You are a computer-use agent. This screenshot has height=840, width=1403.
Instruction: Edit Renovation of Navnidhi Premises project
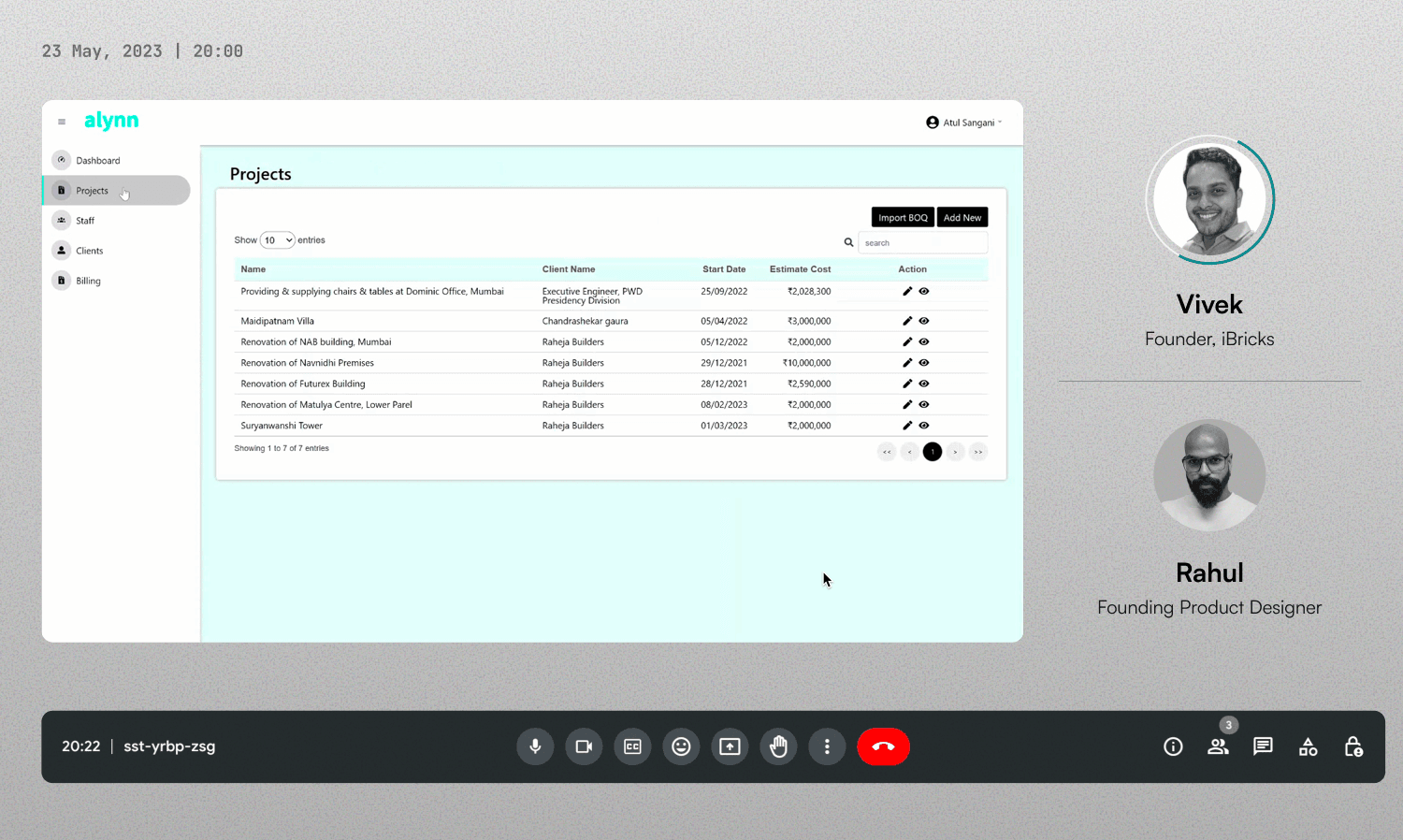907,363
